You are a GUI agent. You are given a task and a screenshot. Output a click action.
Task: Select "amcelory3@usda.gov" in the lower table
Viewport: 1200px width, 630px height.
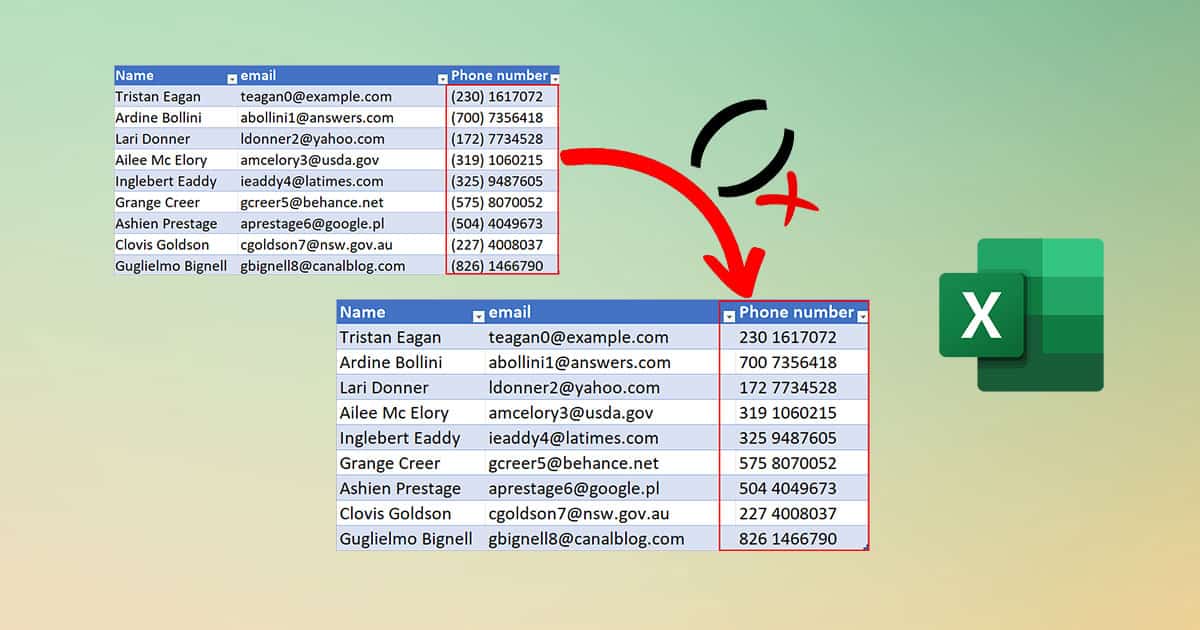(571, 413)
